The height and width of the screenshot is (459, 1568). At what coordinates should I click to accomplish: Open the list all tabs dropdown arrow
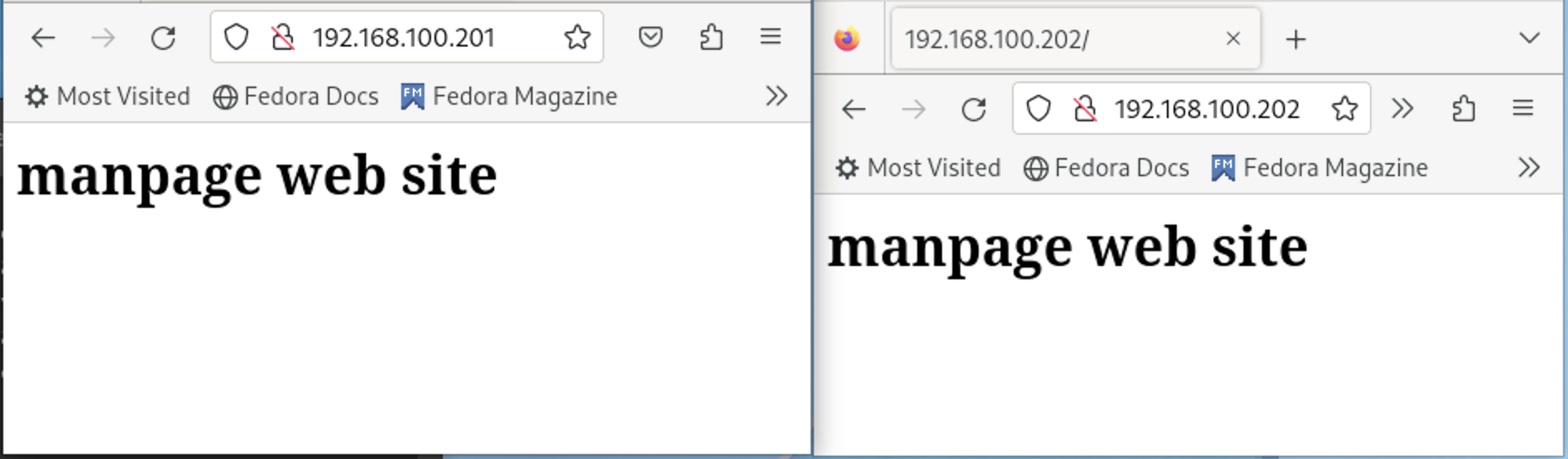point(1529,38)
